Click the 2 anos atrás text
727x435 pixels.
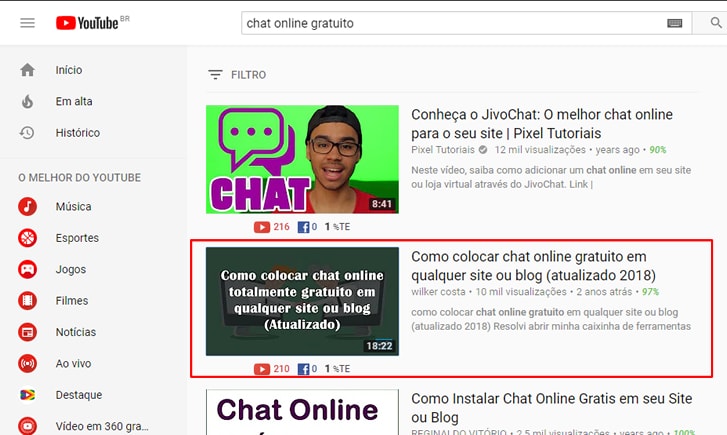(x=604, y=292)
